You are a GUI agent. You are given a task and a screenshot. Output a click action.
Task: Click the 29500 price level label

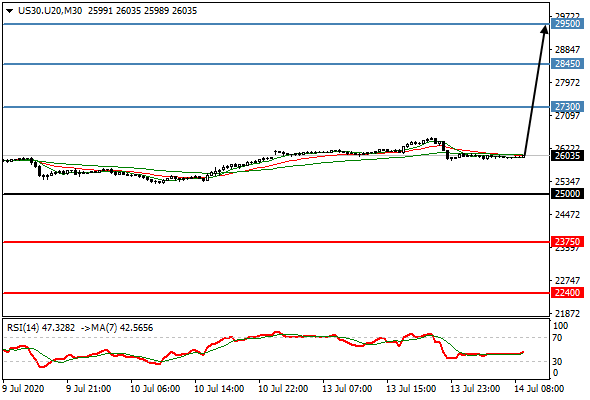567,24
